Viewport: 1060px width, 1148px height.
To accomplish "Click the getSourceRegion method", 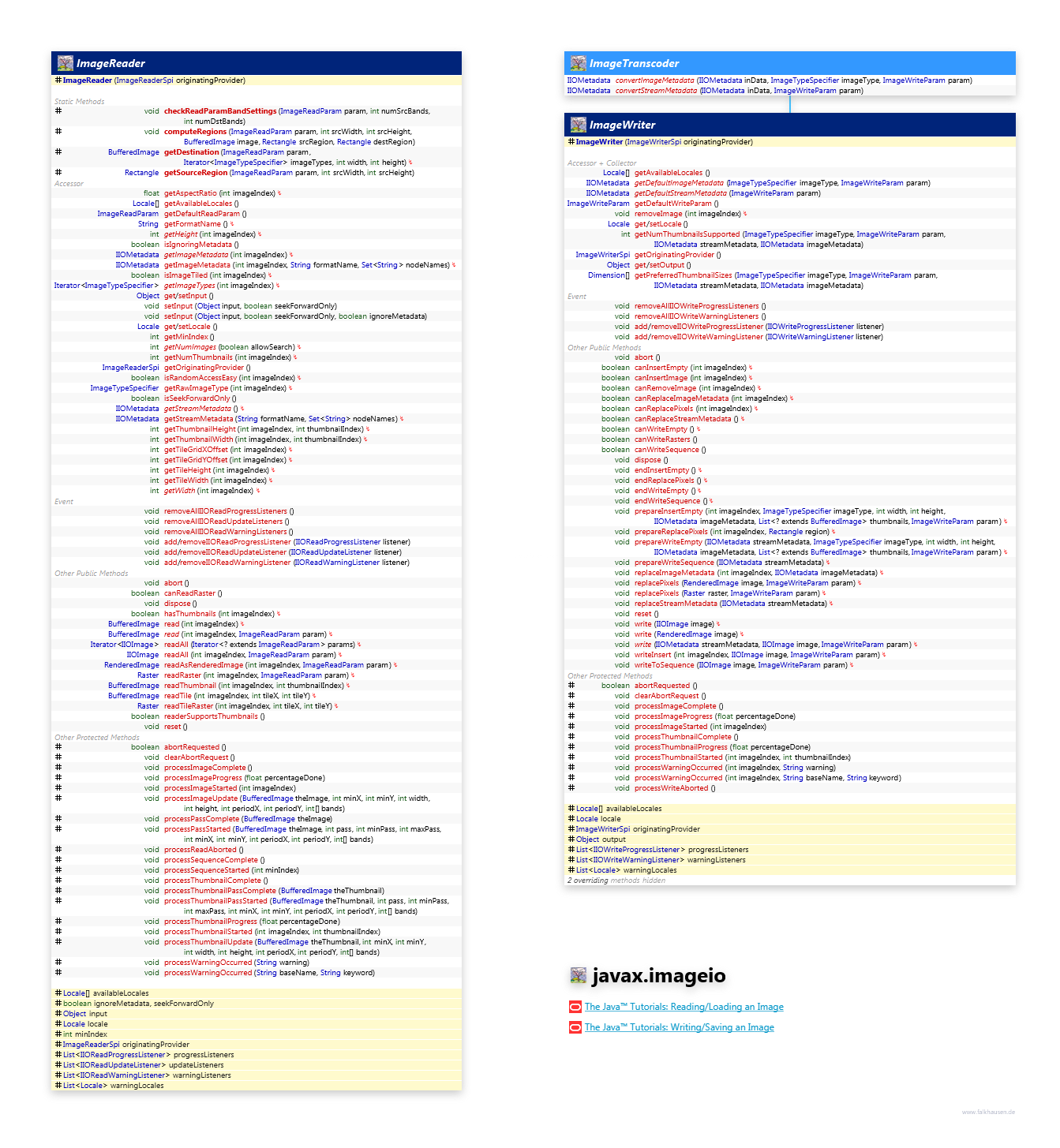I will [196, 173].
